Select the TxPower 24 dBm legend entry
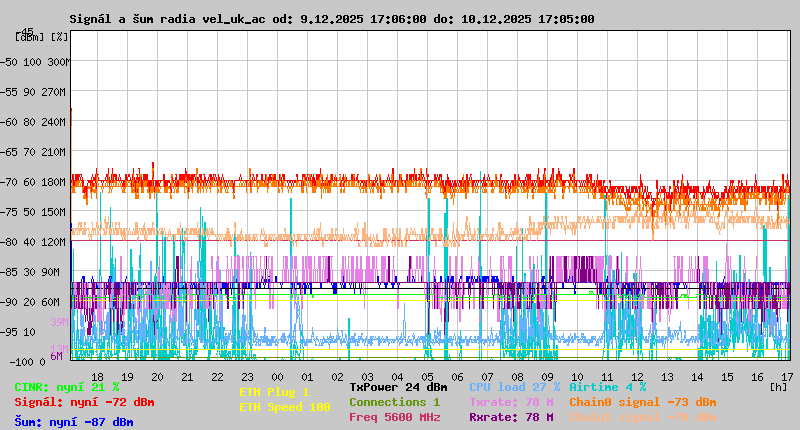 tap(398, 387)
